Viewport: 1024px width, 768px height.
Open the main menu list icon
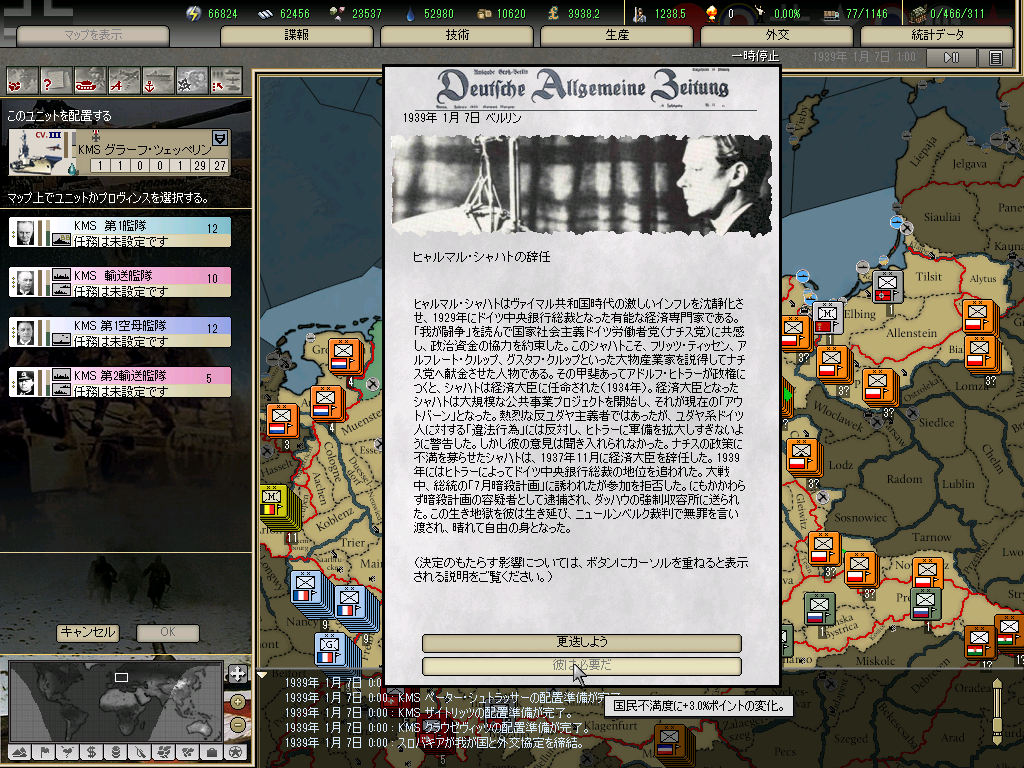995,57
